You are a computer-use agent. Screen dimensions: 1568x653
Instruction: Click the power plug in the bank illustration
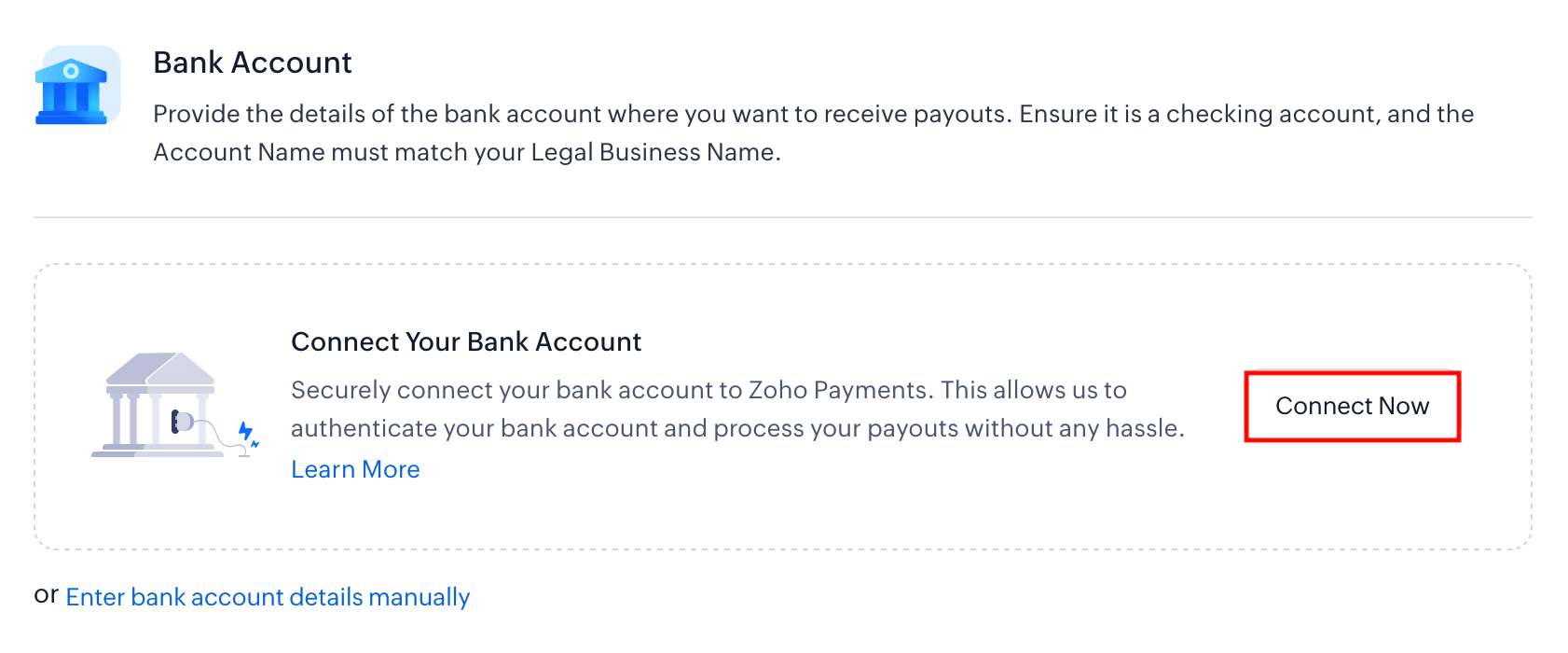(x=182, y=422)
